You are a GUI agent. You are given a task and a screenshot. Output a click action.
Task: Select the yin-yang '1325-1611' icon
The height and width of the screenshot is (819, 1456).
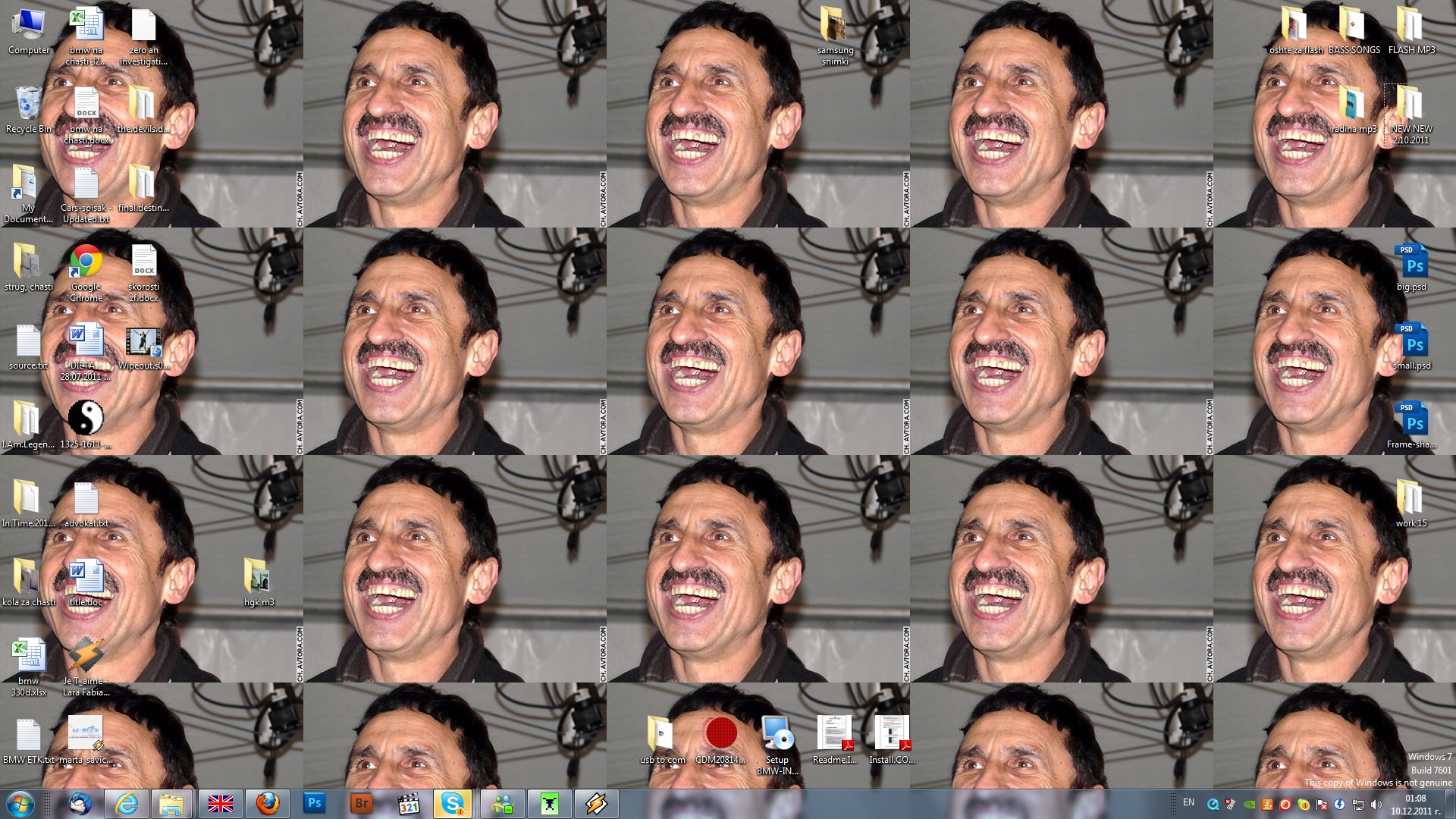[86, 425]
